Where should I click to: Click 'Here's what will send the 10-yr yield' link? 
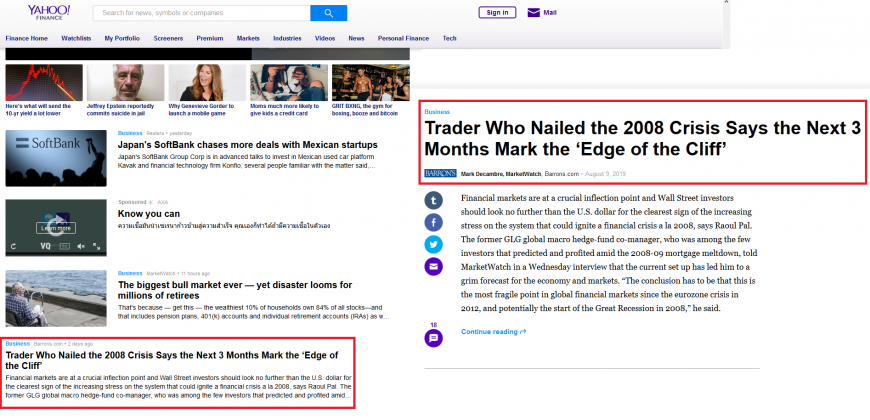(38, 109)
